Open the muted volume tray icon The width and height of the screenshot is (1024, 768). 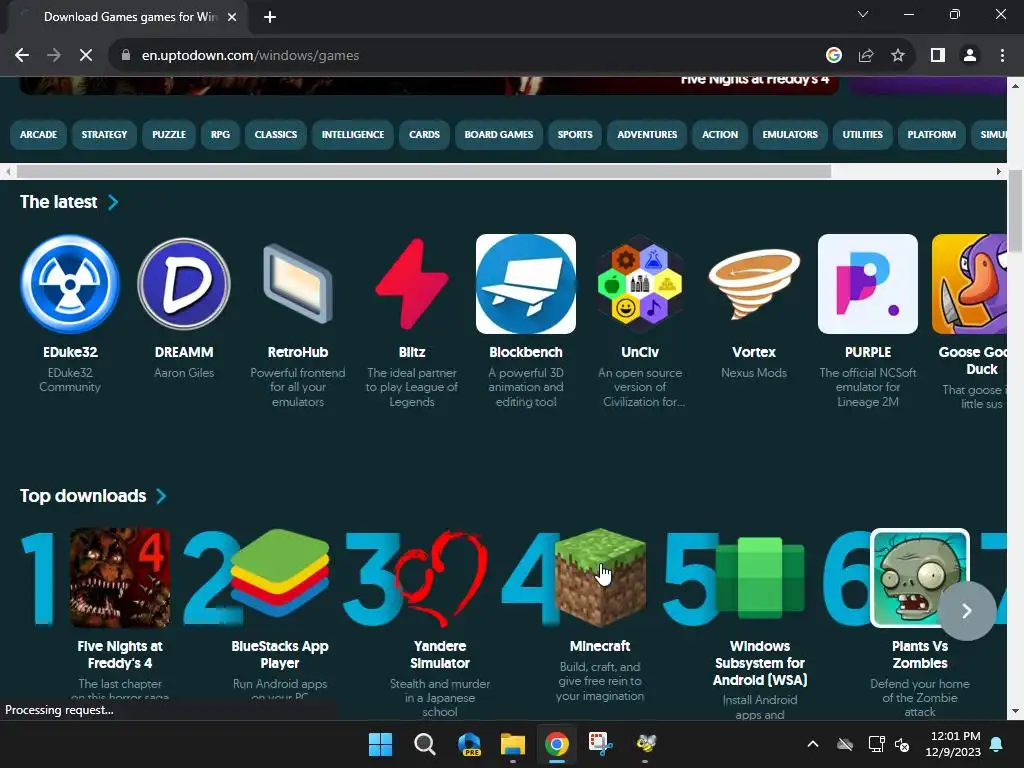(x=902, y=744)
